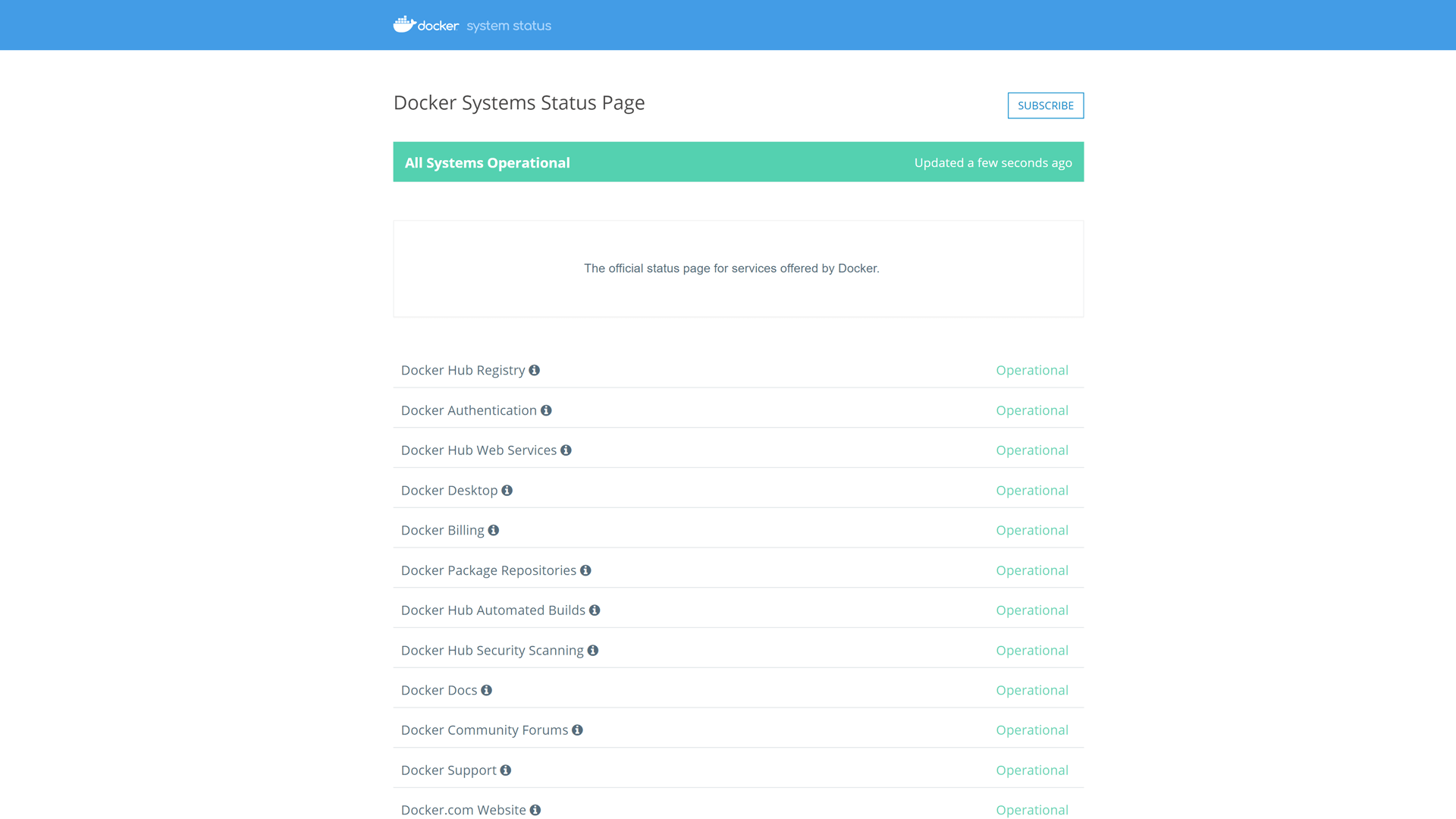Click the Docker Community Forums info icon

pos(577,730)
